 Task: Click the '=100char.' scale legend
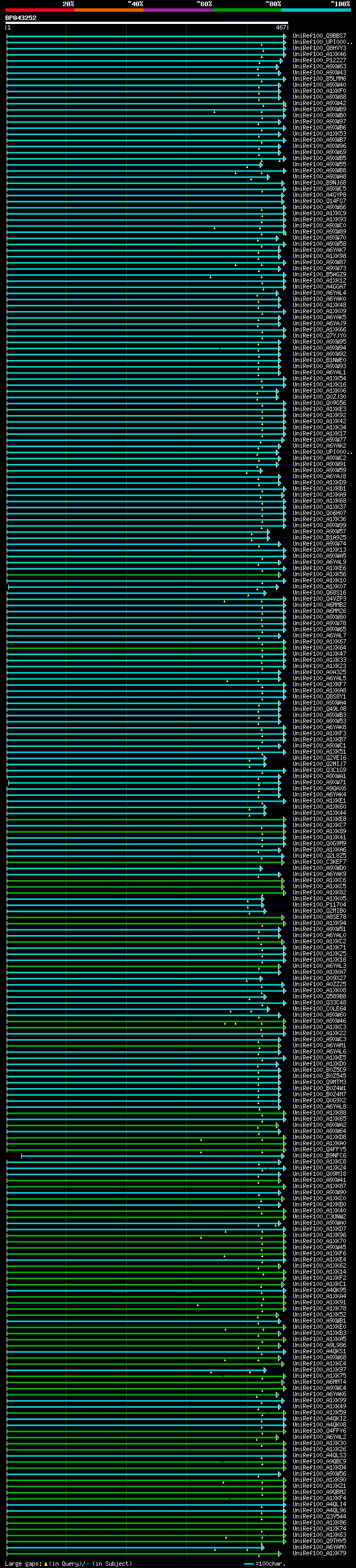click(x=269, y=1563)
